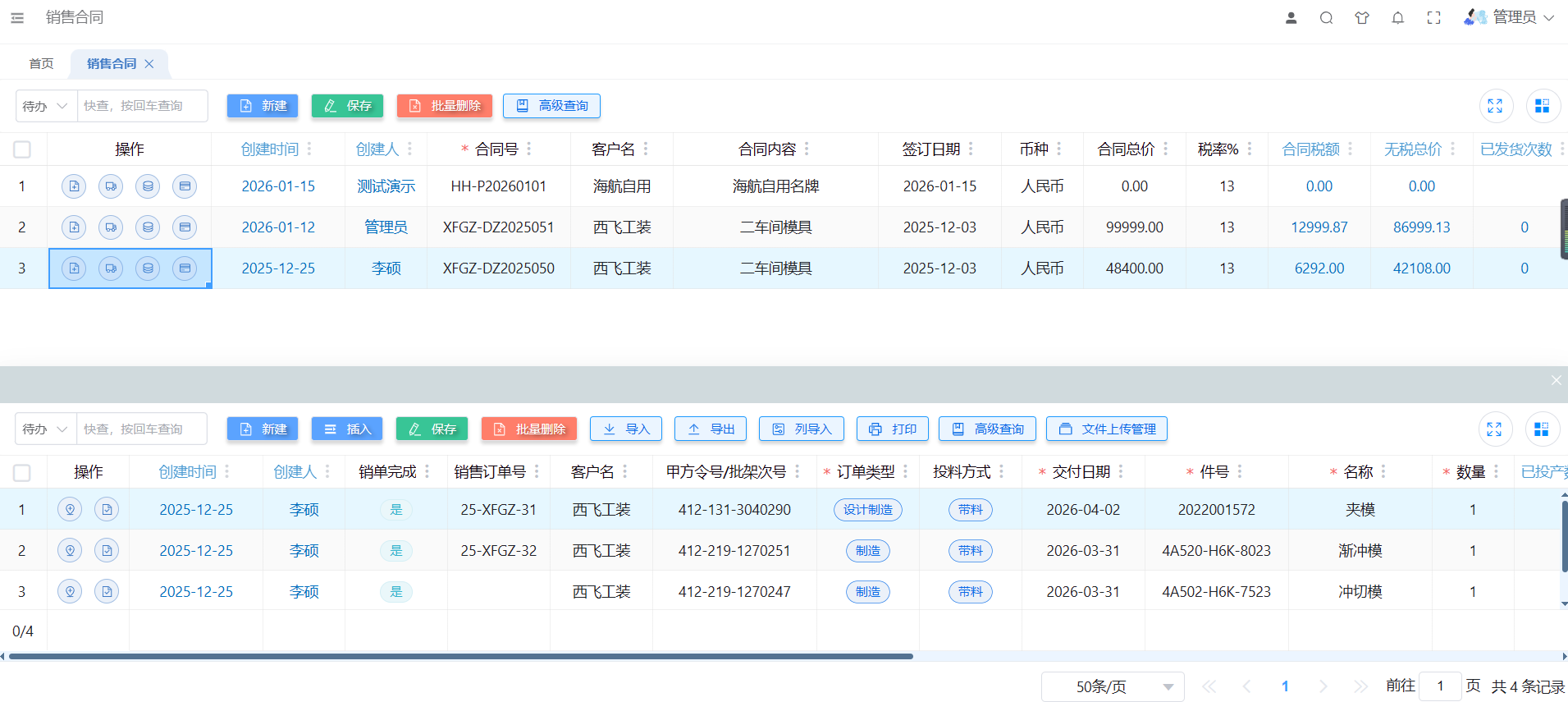Click the coins icon in row XFGZ-DZ2025051
The image size is (1568, 702).
click(148, 227)
